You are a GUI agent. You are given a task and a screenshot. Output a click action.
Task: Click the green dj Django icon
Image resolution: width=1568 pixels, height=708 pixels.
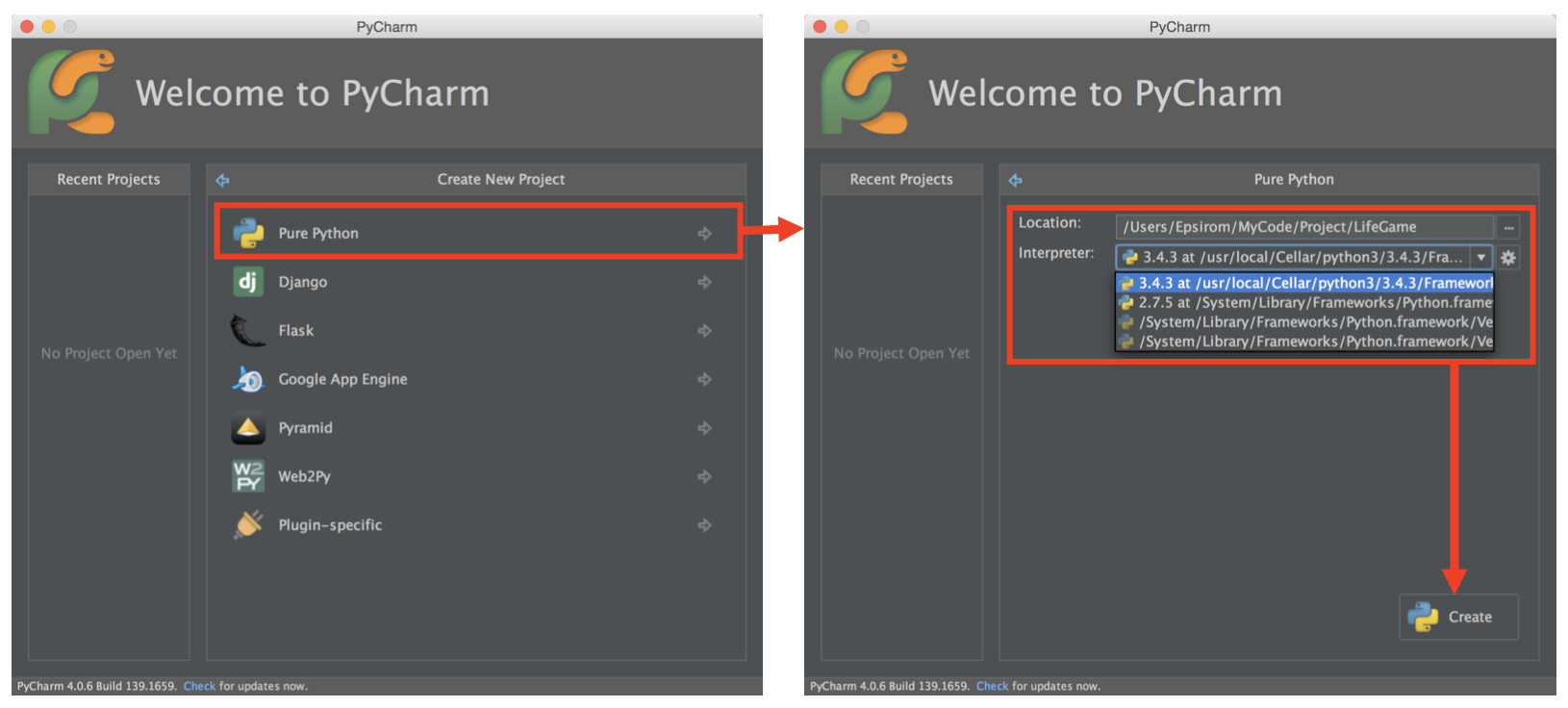(x=248, y=282)
